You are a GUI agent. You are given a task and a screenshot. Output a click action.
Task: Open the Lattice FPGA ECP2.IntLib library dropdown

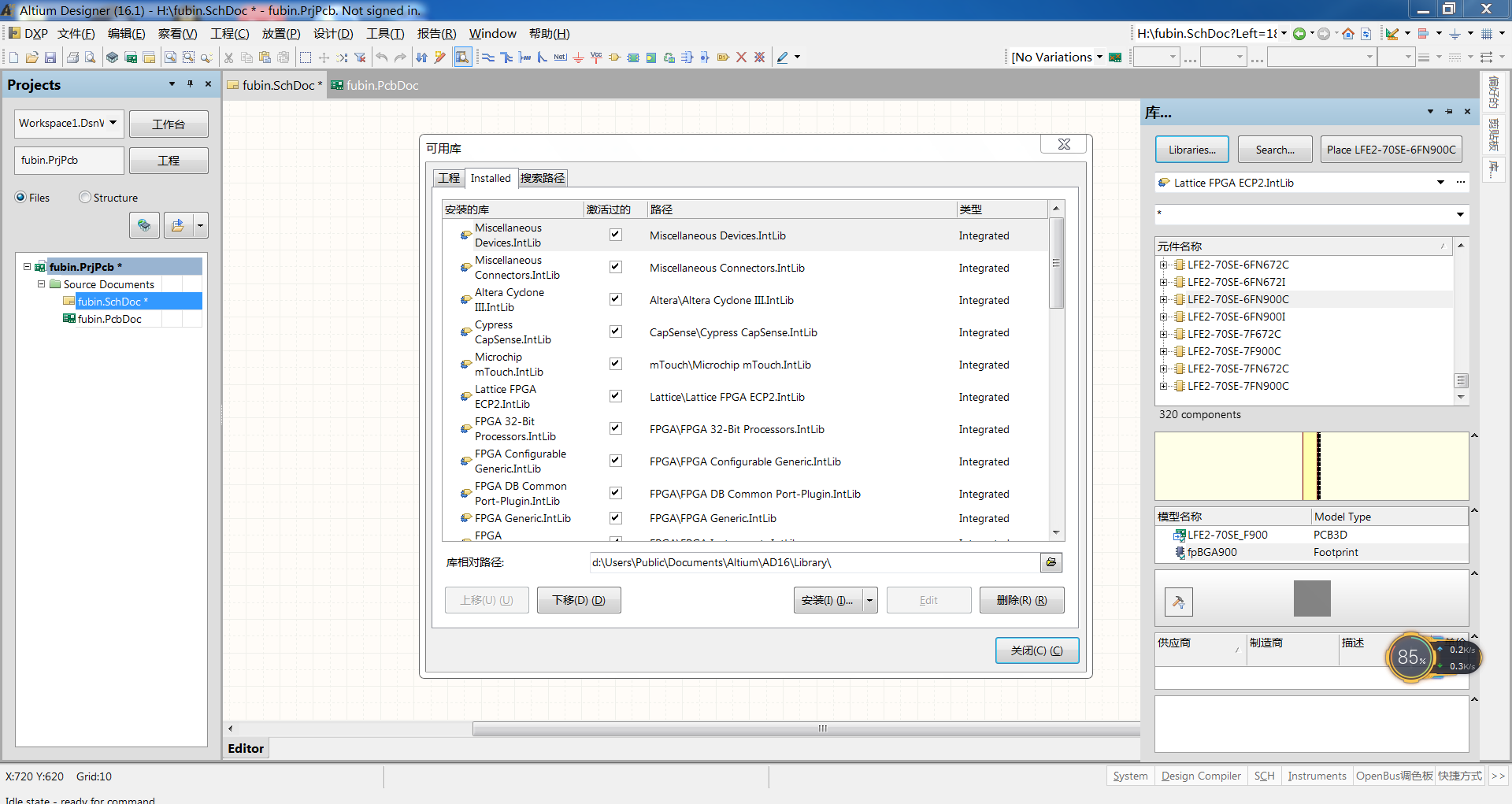click(1440, 183)
